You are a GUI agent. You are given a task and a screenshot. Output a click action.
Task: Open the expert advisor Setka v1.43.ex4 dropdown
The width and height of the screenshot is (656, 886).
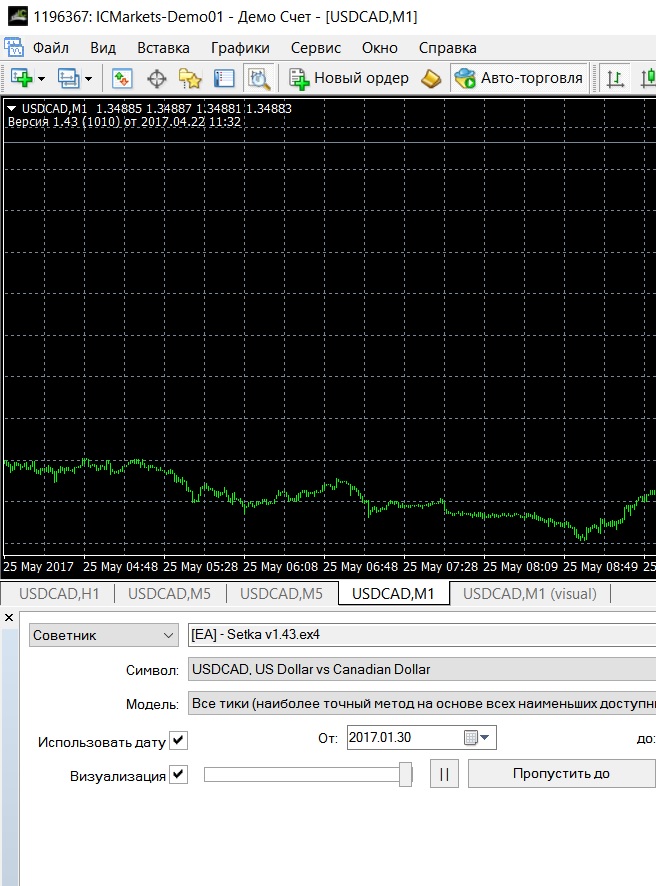coord(422,635)
